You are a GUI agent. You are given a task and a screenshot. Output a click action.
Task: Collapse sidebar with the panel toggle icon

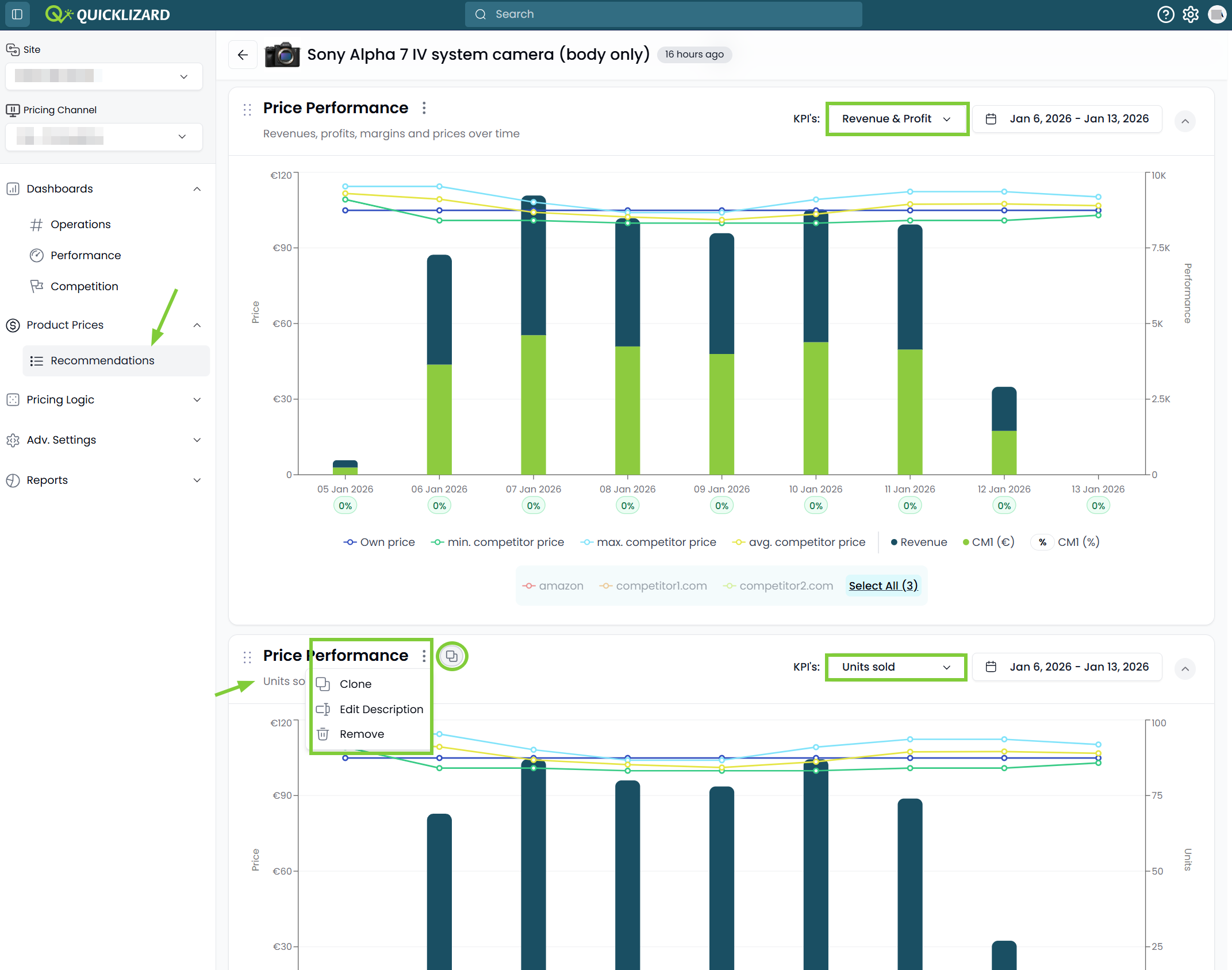[17, 14]
